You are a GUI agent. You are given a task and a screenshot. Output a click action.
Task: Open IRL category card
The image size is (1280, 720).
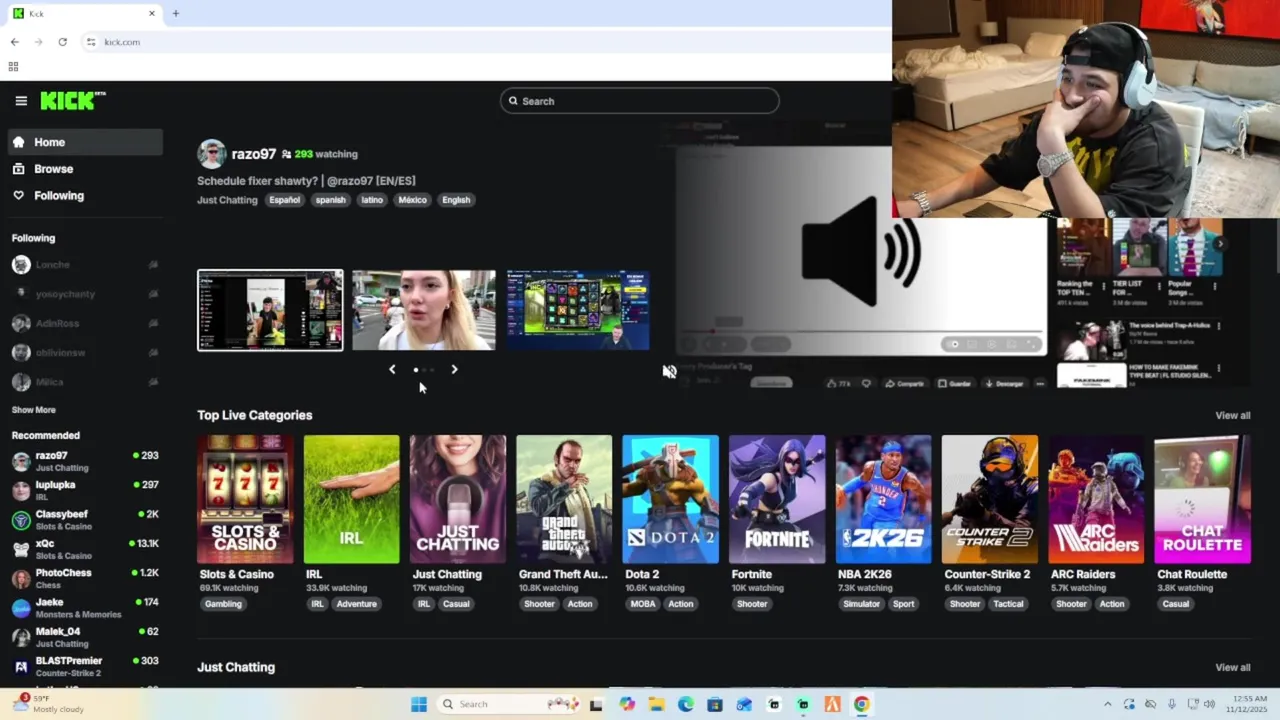tap(351, 499)
